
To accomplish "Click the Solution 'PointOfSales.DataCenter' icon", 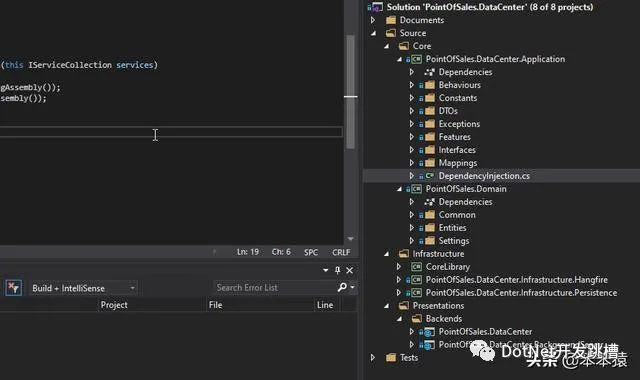I will pos(377,7).
